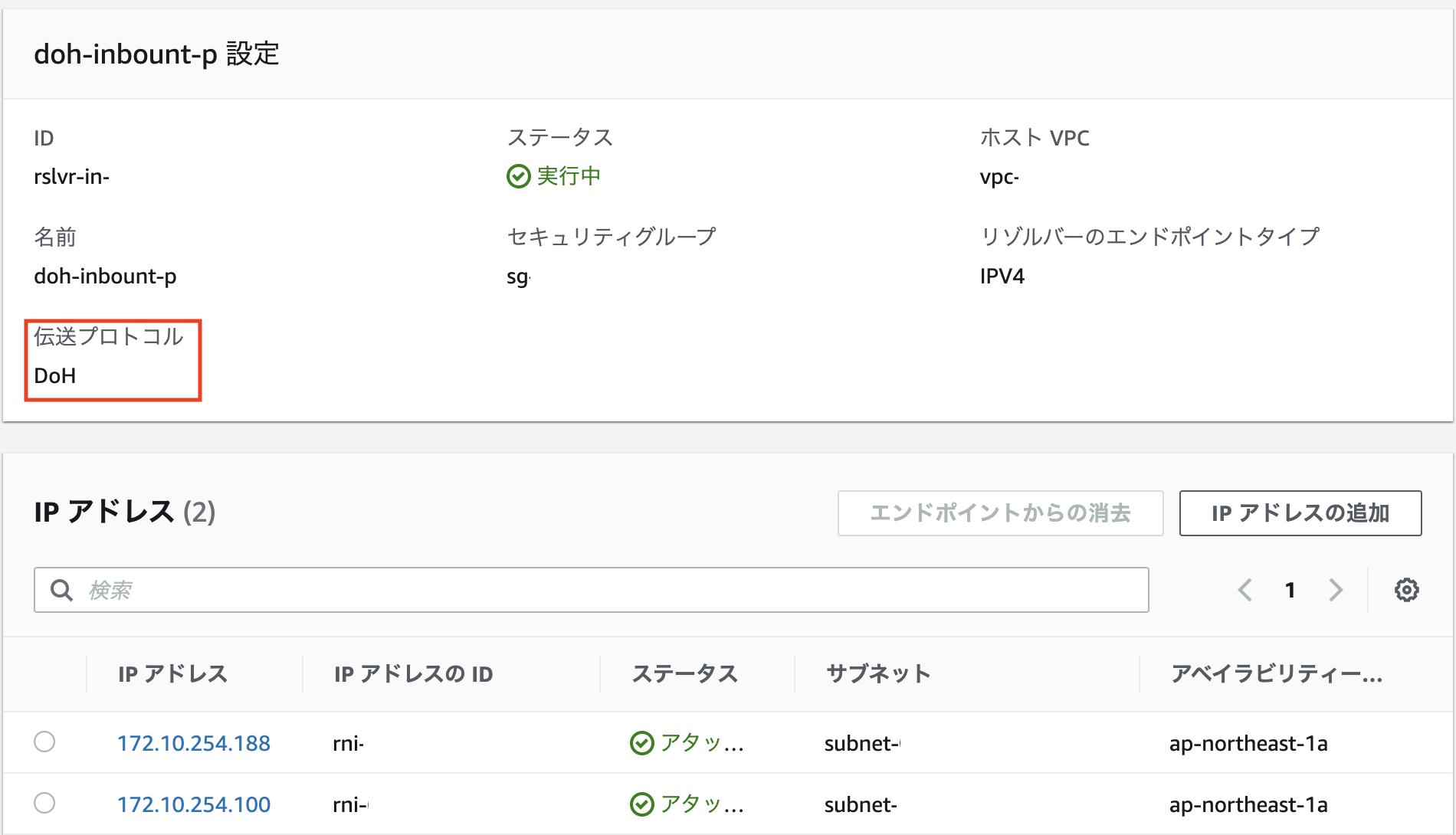Go to the next page of IP addresses
Screen dimensions: 1456x835
[x=1336, y=590]
